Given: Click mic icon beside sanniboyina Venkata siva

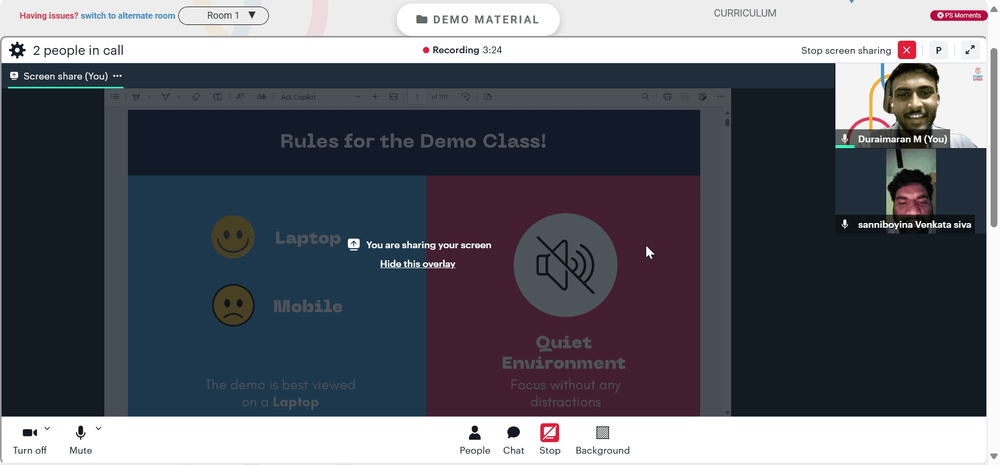Looking at the screenshot, I should [845, 224].
